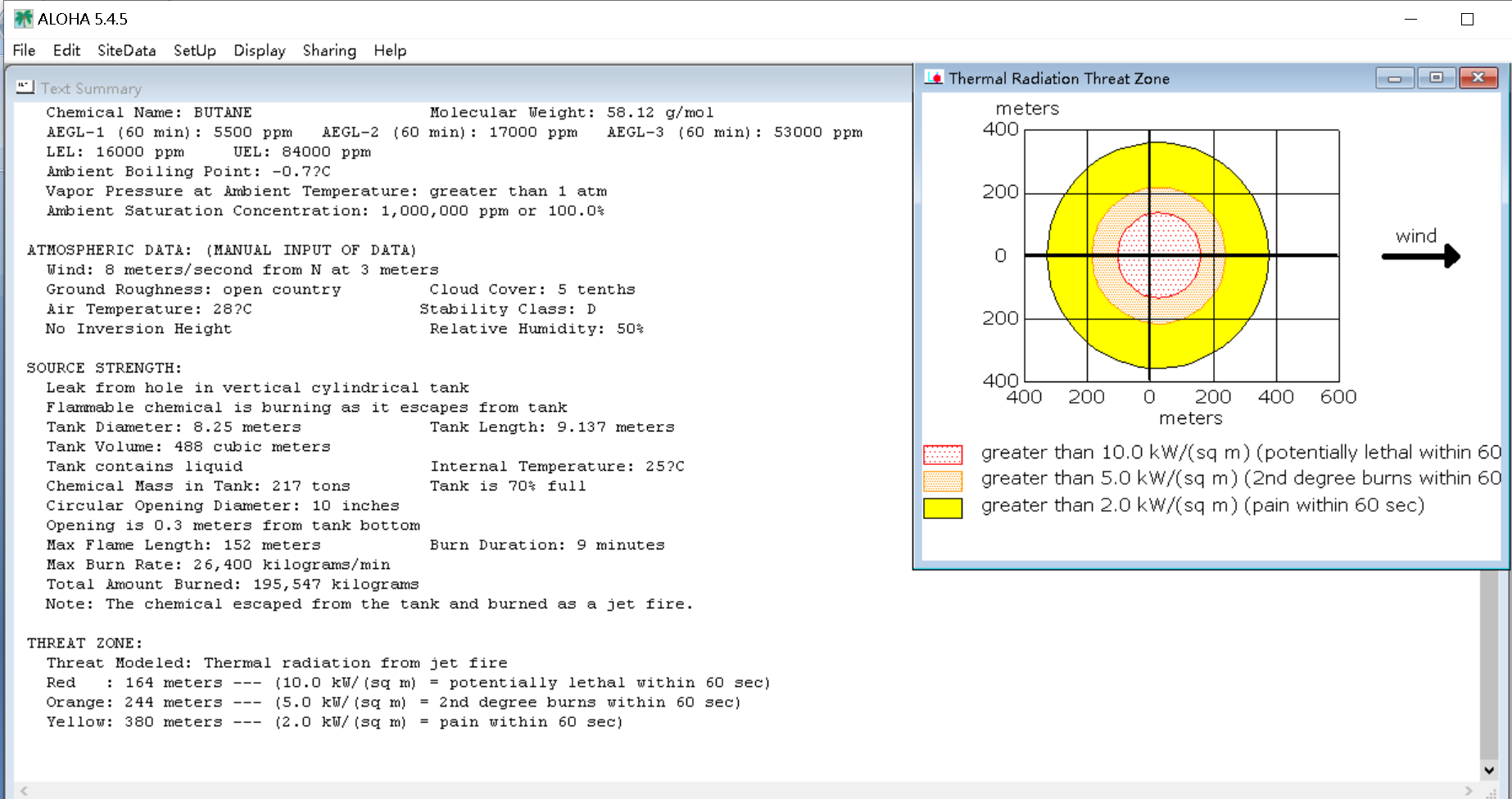The width and height of the screenshot is (1512, 799).
Task: Click the wind direction arrow on the chart
Action: (1421, 256)
